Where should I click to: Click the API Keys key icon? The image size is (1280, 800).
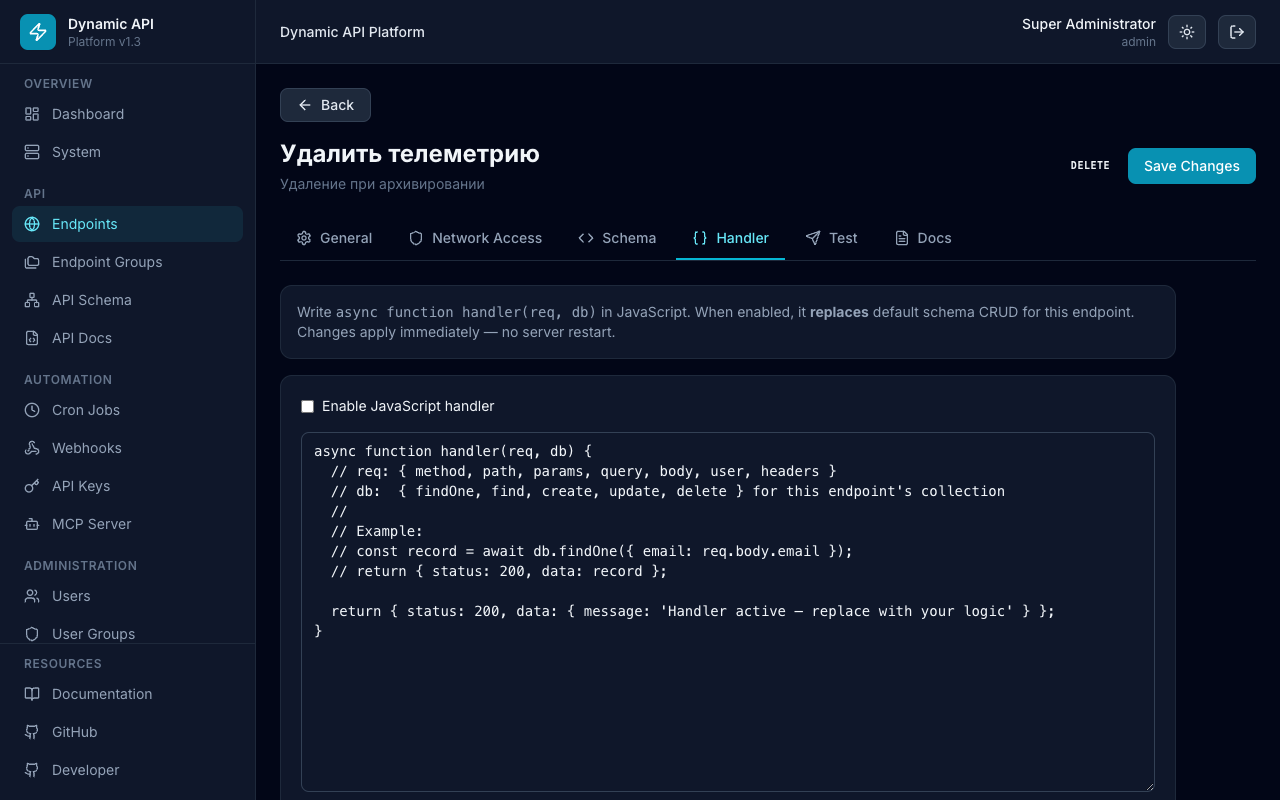pyautogui.click(x=32, y=486)
